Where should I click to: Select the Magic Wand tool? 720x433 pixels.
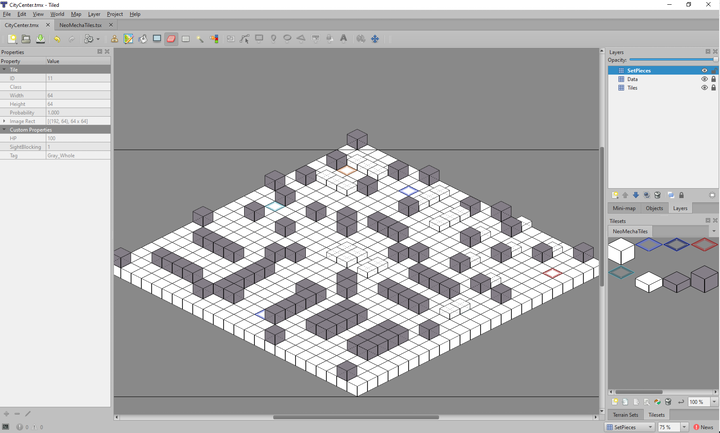pos(200,39)
